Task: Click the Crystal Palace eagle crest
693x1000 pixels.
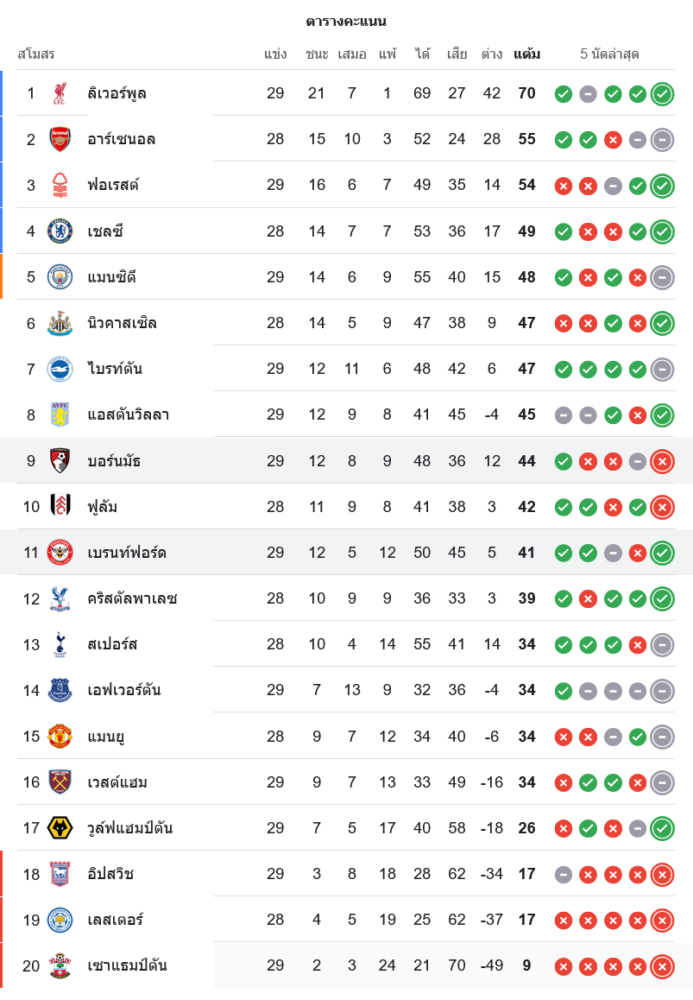Action: click(60, 598)
